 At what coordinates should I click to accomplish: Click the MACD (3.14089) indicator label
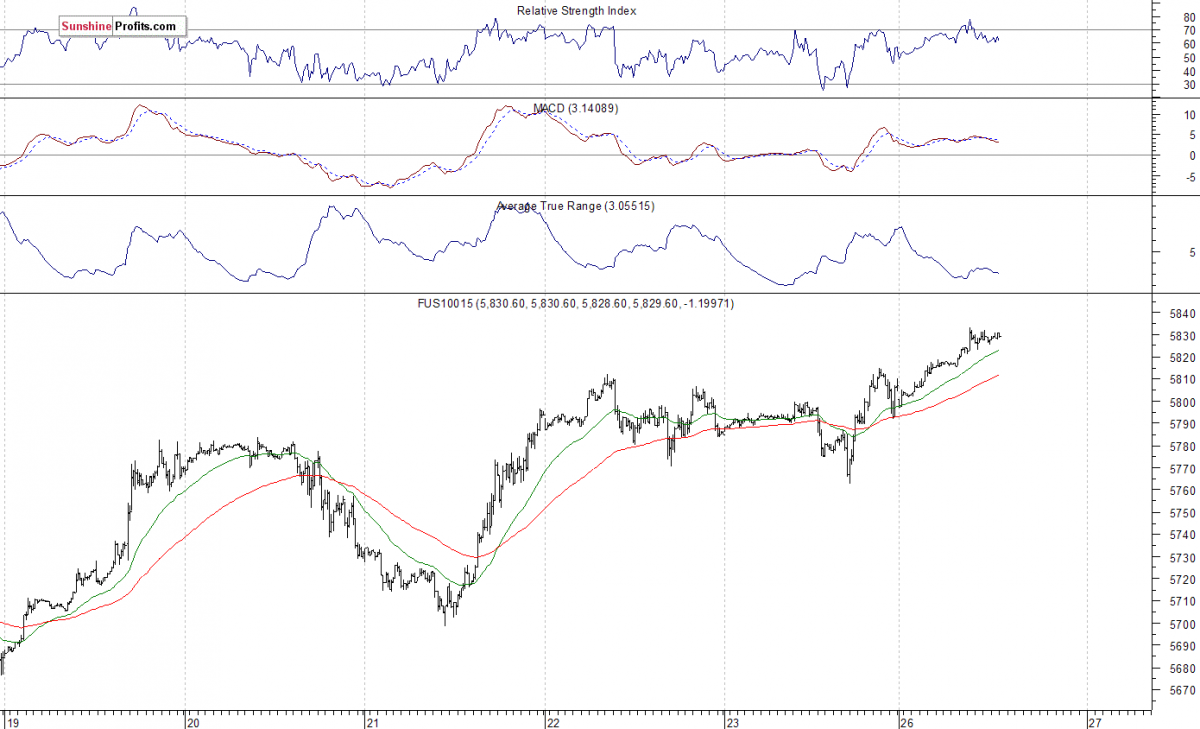tap(575, 108)
